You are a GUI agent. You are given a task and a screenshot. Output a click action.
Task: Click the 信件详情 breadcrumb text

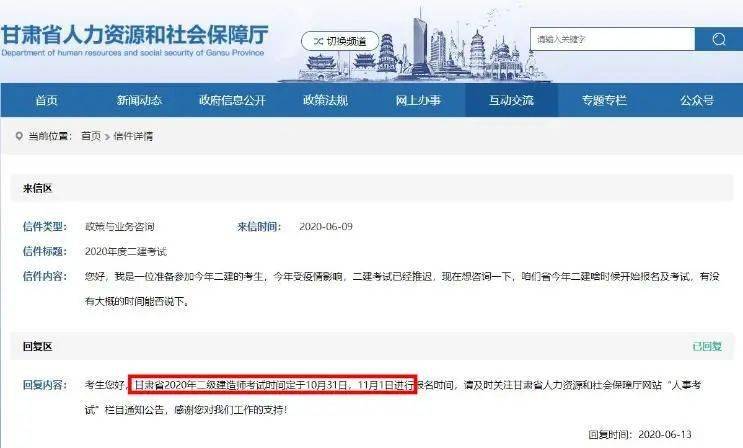click(133, 137)
